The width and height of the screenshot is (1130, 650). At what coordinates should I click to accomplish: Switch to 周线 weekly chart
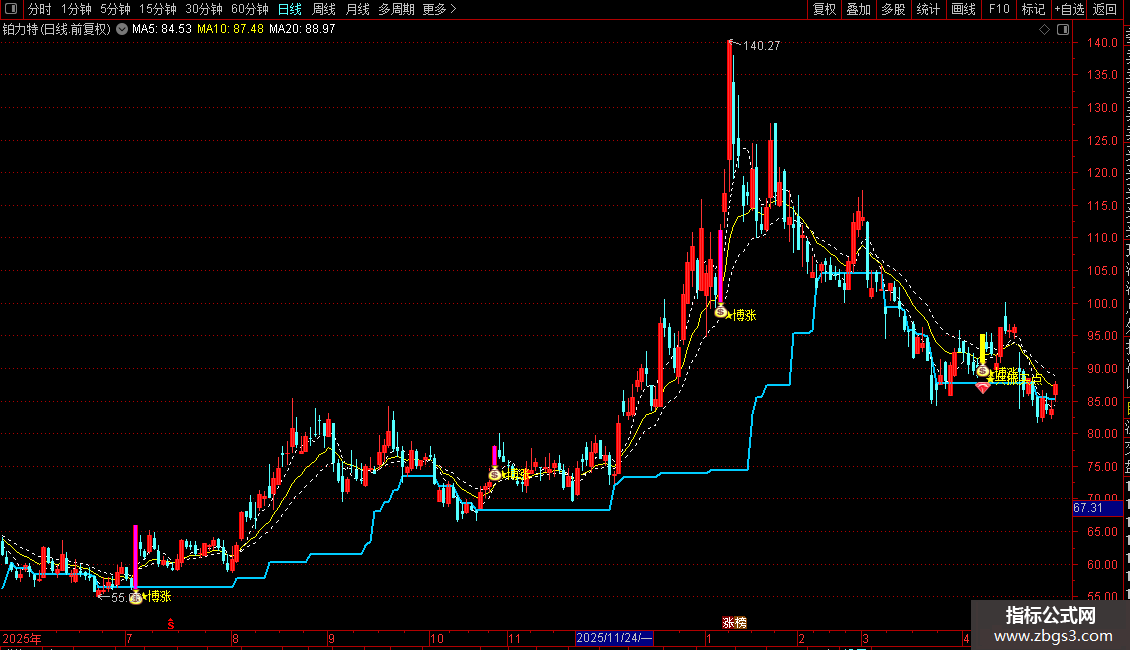pyautogui.click(x=324, y=9)
